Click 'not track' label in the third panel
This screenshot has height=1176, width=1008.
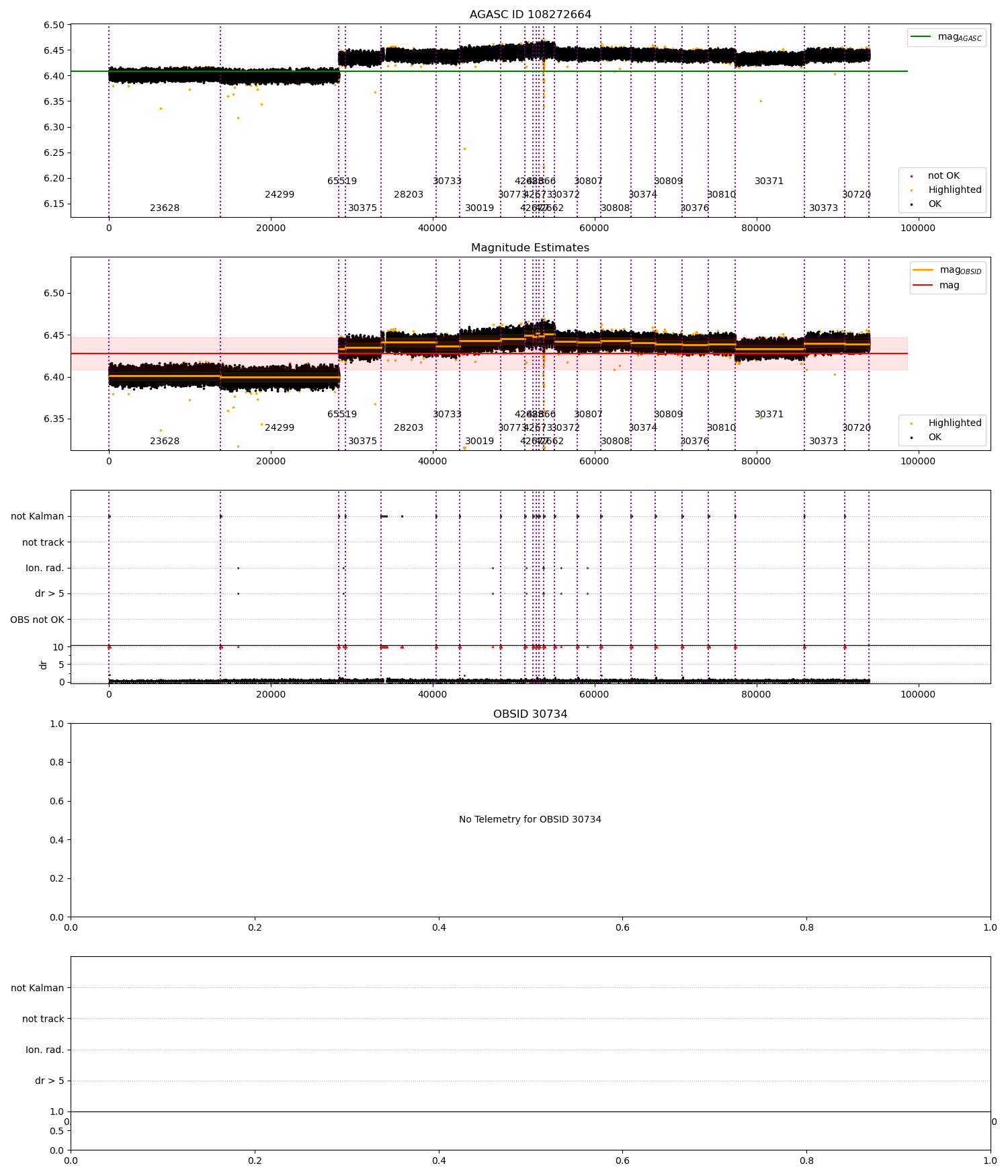click(x=43, y=542)
